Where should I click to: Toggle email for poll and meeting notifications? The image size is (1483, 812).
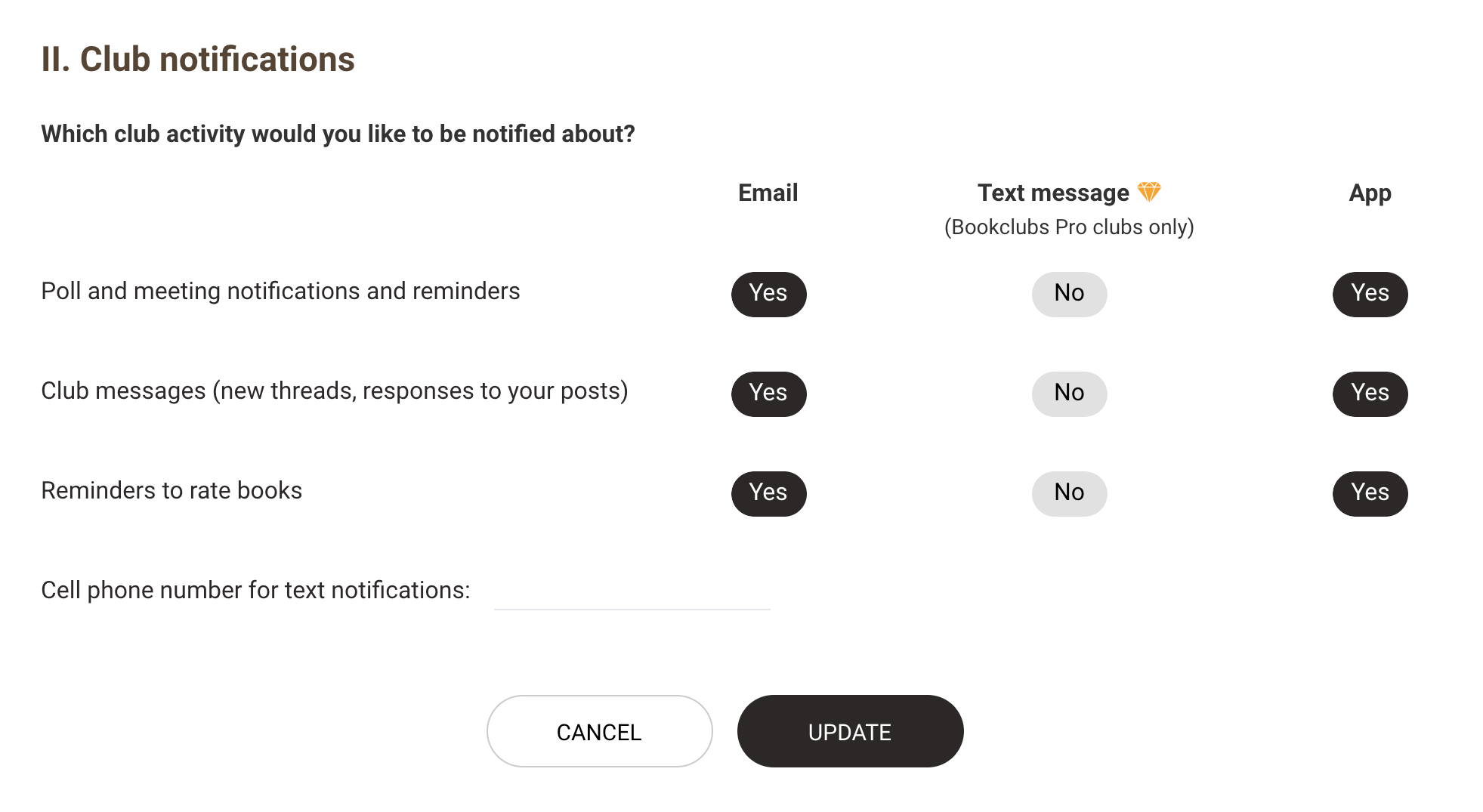coord(768,294)
